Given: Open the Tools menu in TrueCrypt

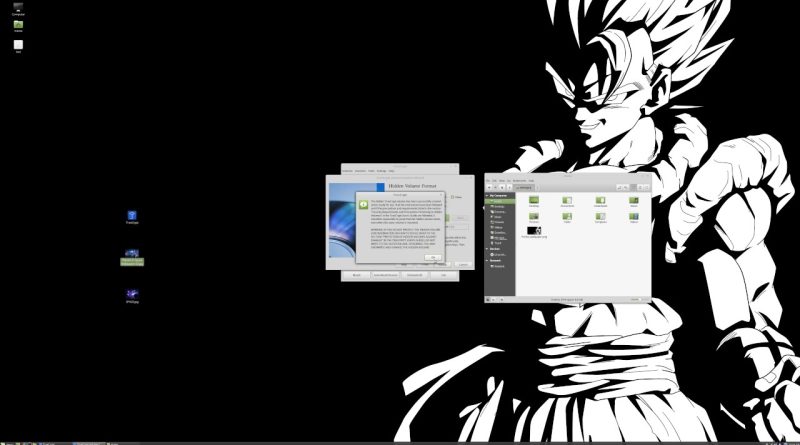Looking at the screenshot, I should (x=371, y=171).
